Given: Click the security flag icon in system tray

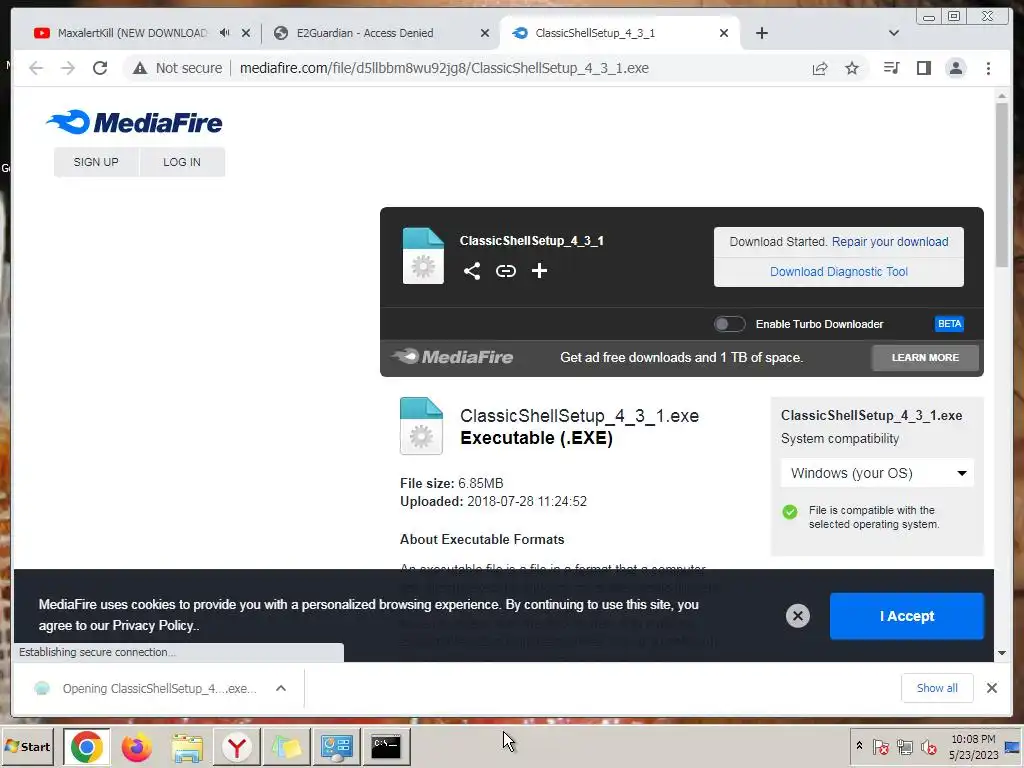Looking at the screenshot, I should click(x=880, y=747).
